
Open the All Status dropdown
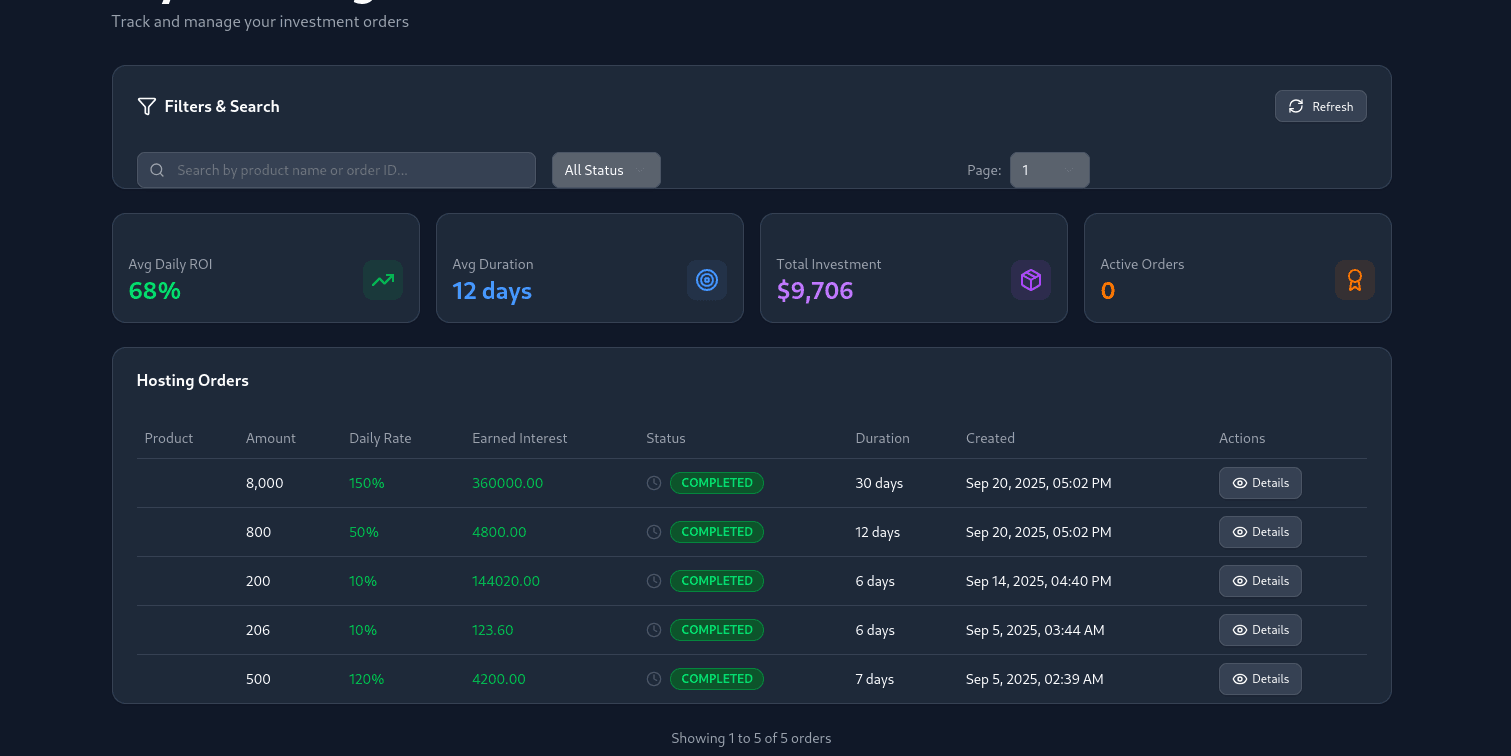coord(605,170)
